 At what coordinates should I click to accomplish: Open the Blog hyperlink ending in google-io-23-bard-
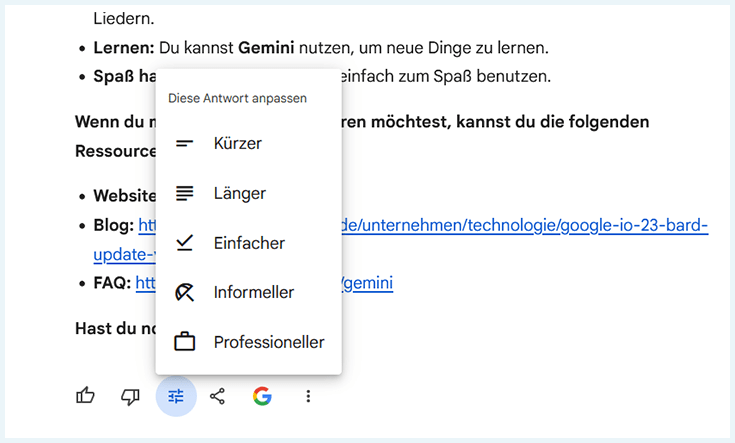tap(525, 225)
